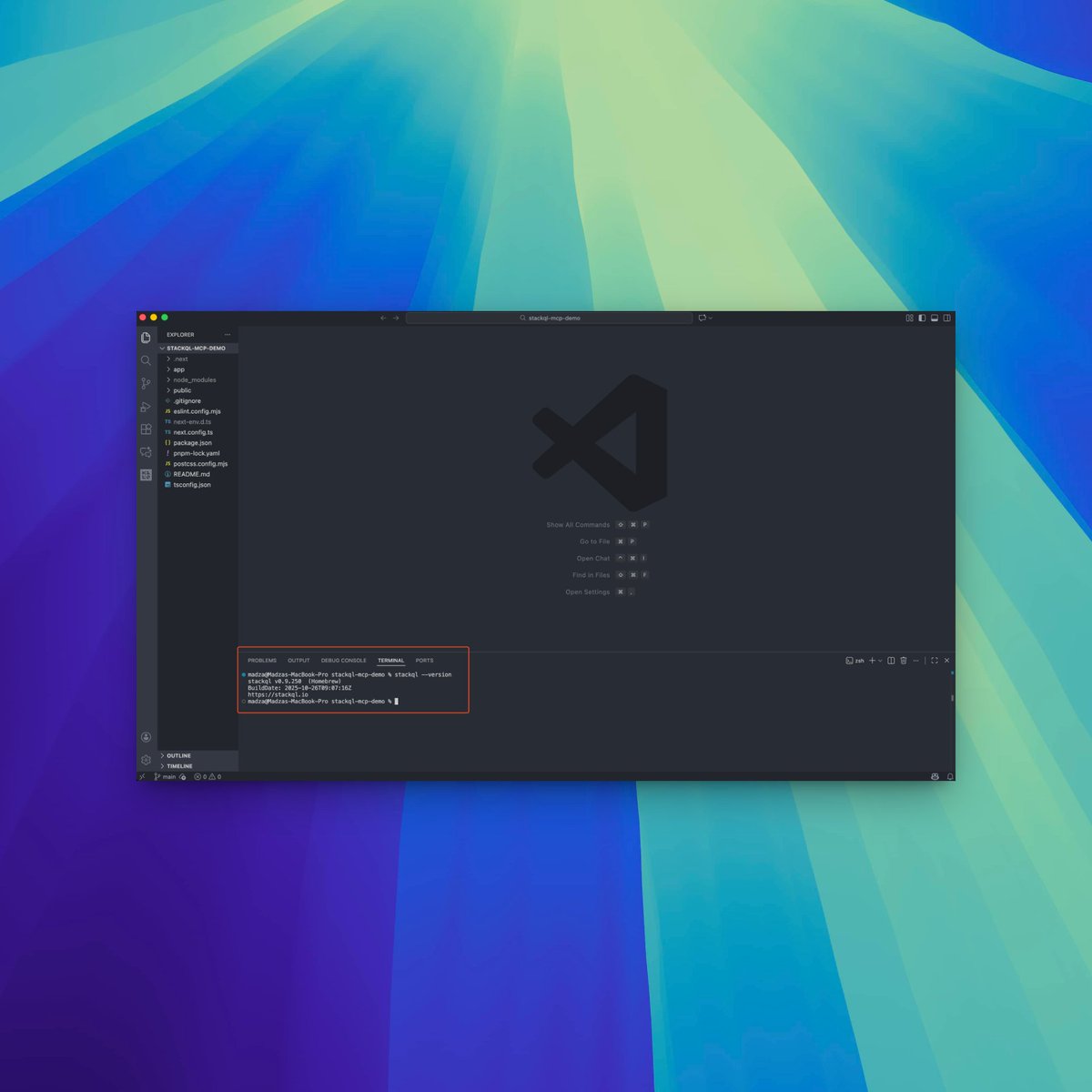The image size is (1092, 1092).
Task: Go forward with the right arrow
Action: click(x=396, y=318)
